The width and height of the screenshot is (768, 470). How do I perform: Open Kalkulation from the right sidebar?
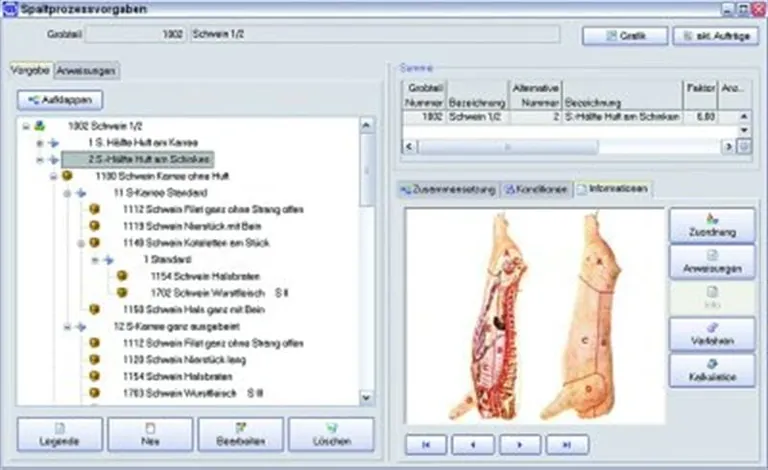pyautogui.click(x=711, y=370)
